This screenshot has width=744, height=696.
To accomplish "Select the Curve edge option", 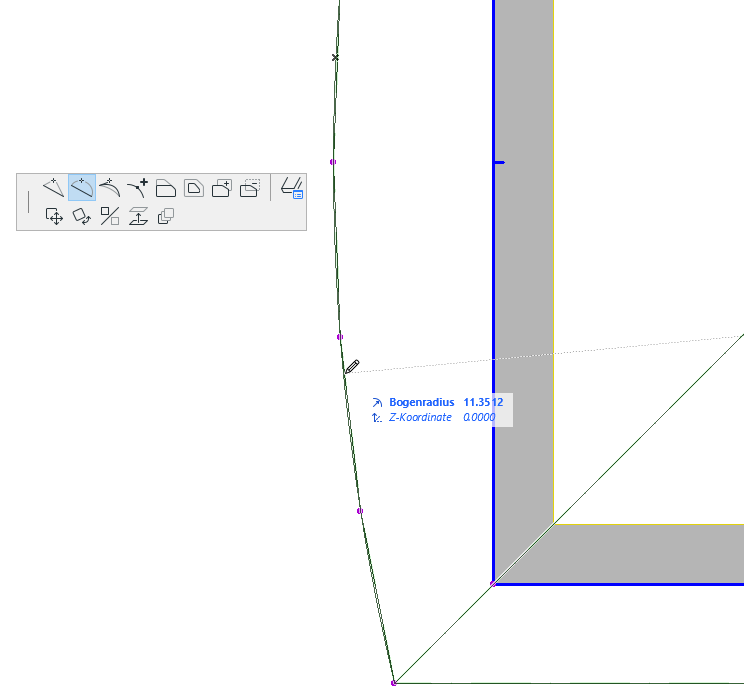I will [82, 187].
